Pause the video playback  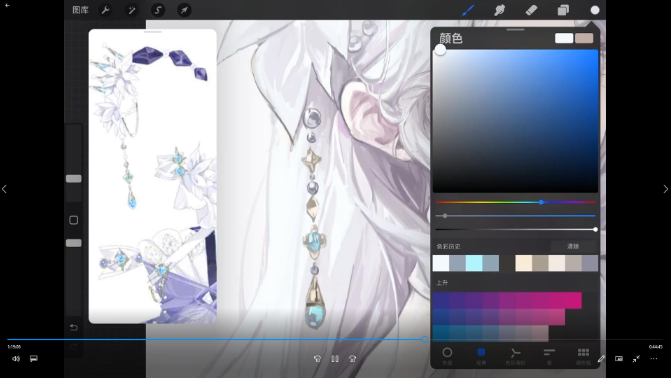pyautogui.click(x=335, y=359)
